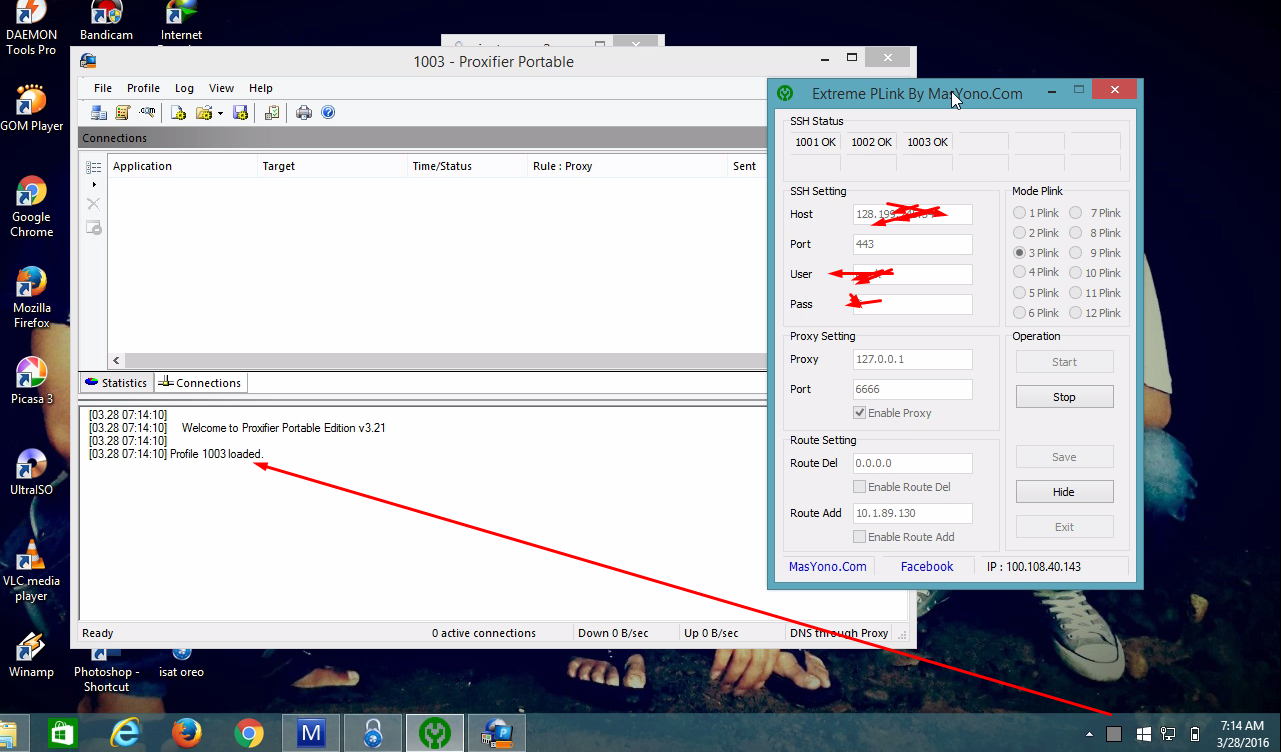The image size is (1281, 752).
Task: Open the MasYono.Com link
Action: pyautogui.click(x=827, y=566)
